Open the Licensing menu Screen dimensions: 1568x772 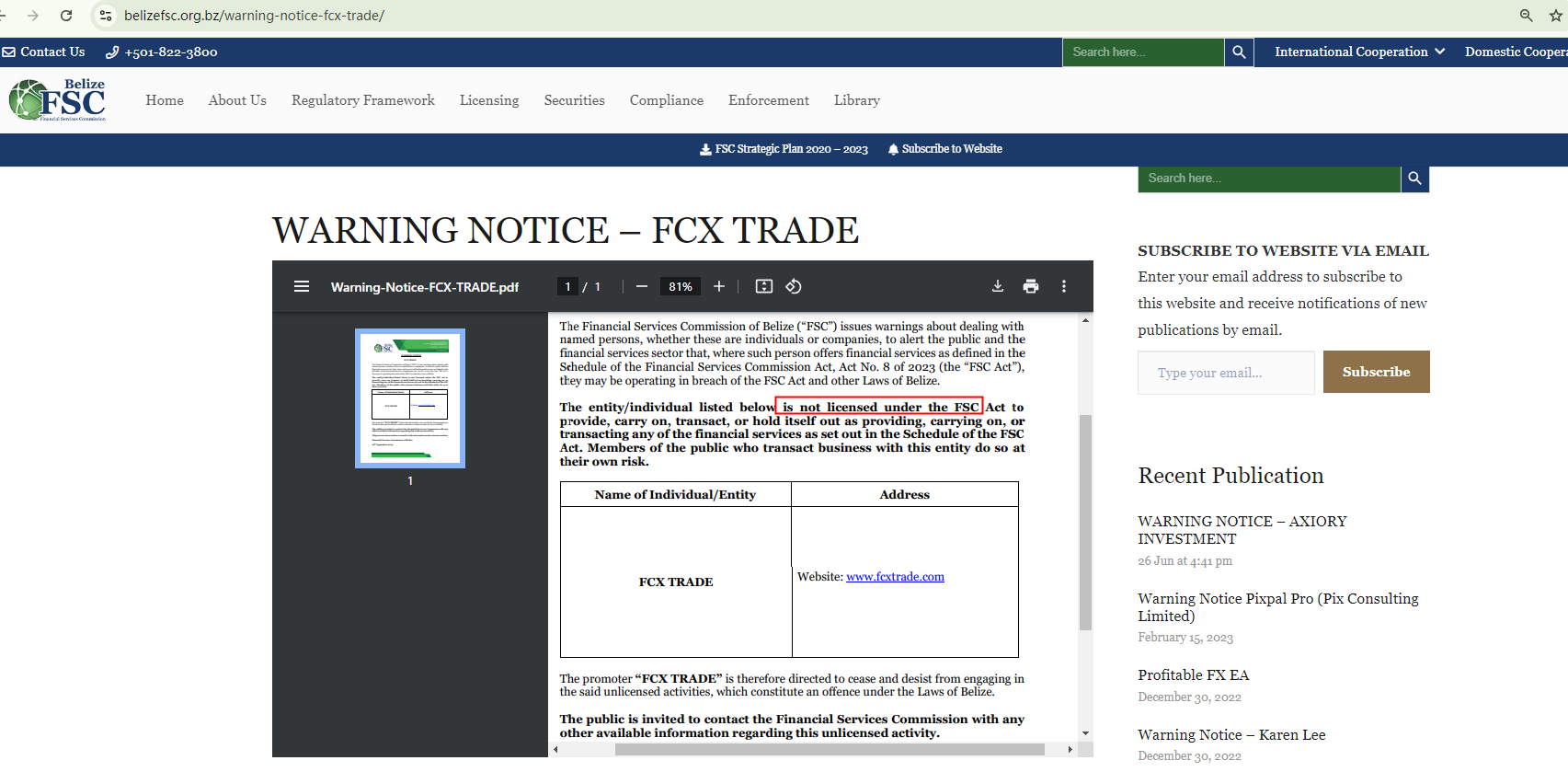[489, 100]
